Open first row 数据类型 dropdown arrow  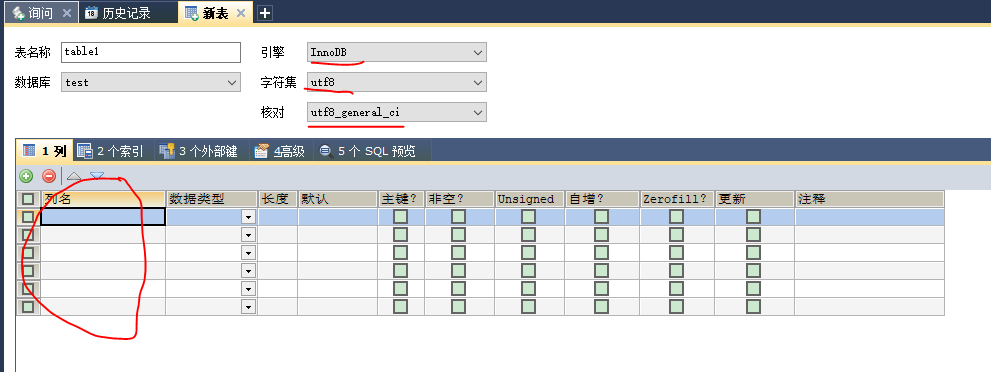click(x=248, y=217)
